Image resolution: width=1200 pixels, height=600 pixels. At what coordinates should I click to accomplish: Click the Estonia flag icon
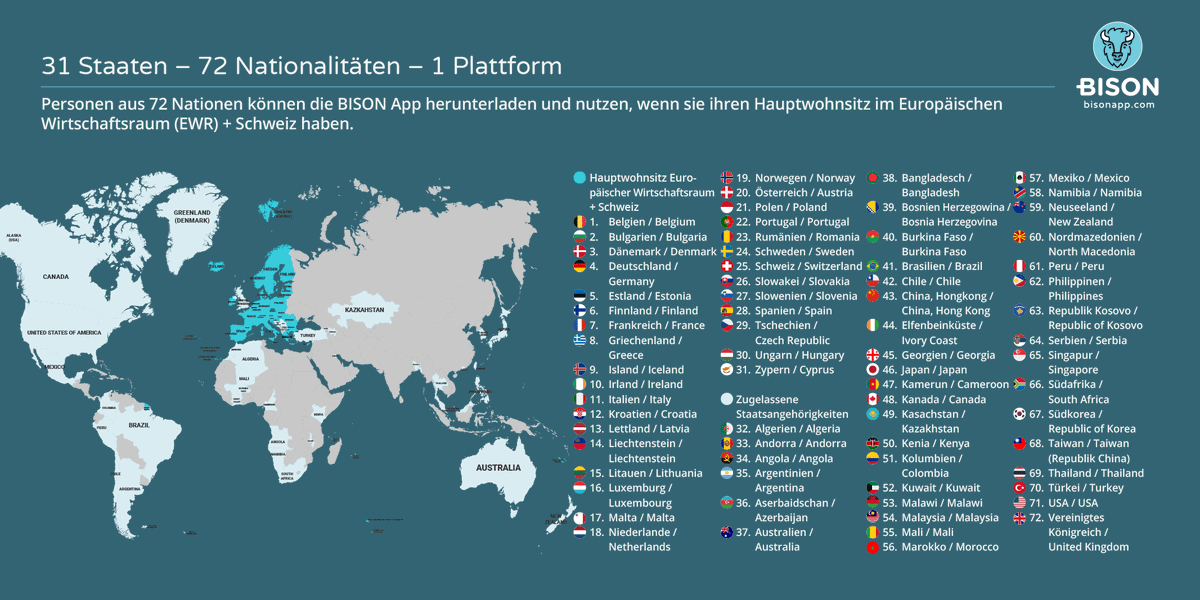tap(580, 296)
